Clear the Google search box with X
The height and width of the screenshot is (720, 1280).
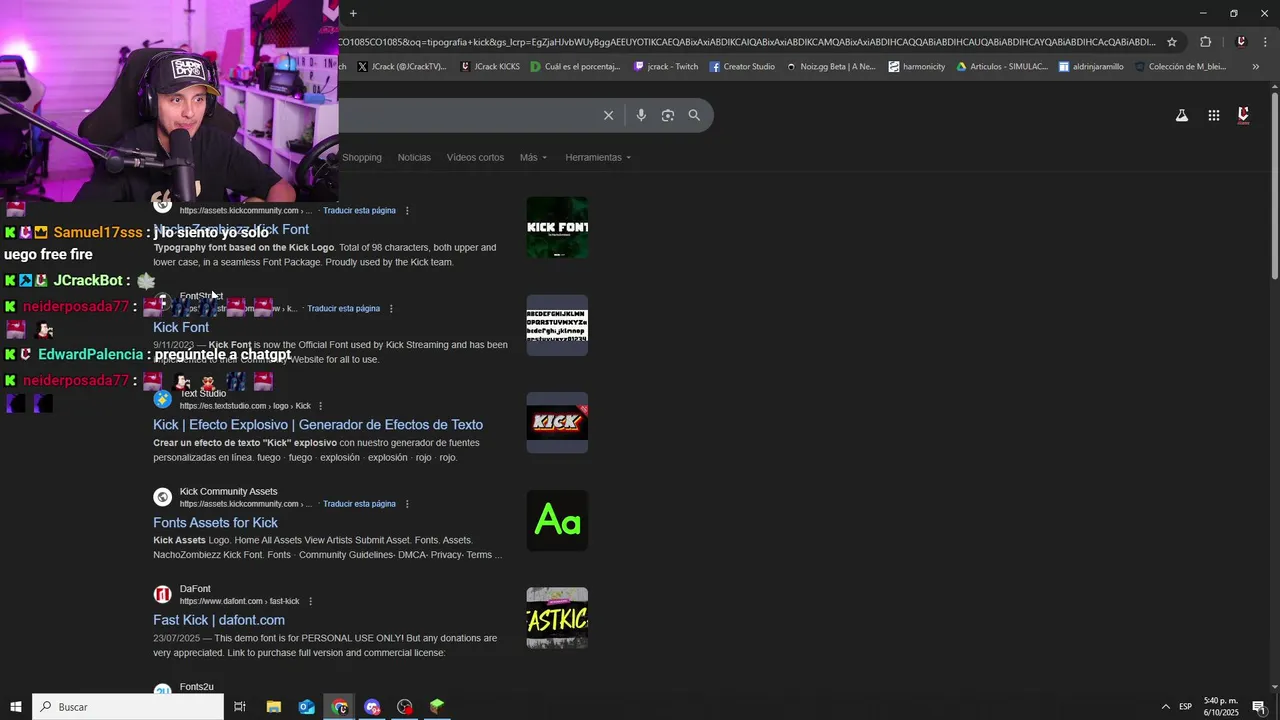click(608, 115)
